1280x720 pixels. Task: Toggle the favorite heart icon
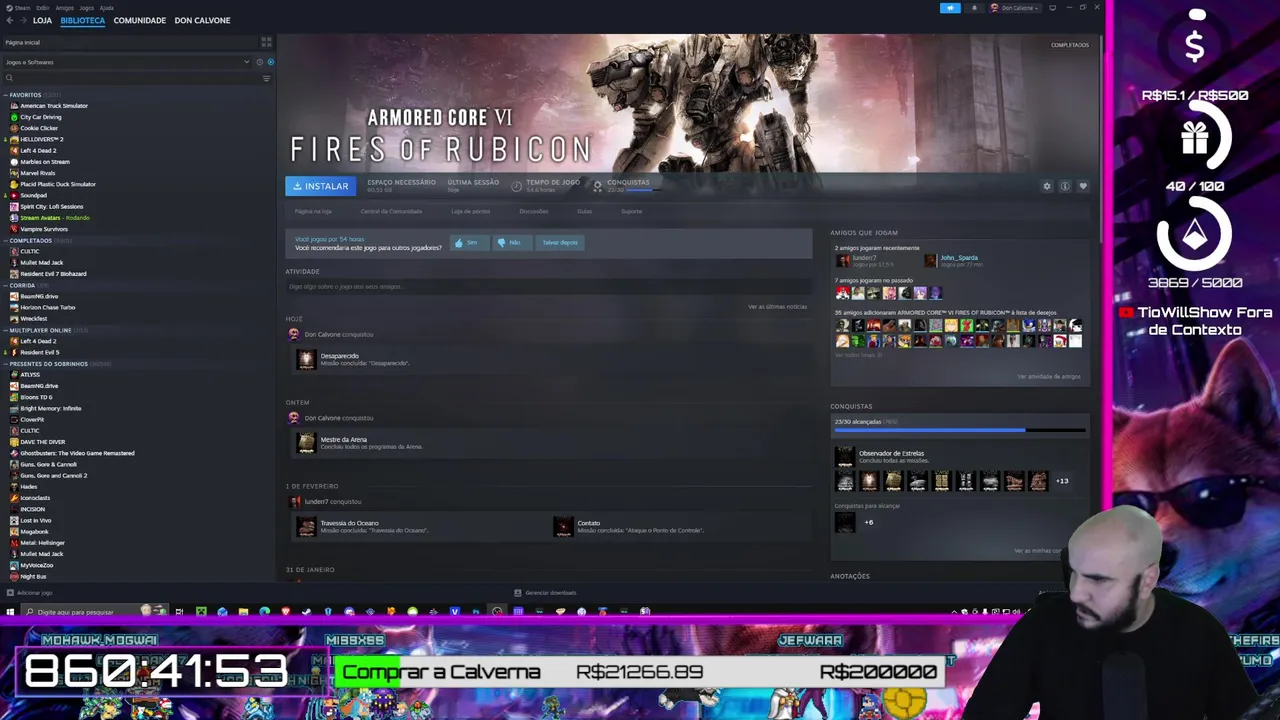coord(1083,186)
